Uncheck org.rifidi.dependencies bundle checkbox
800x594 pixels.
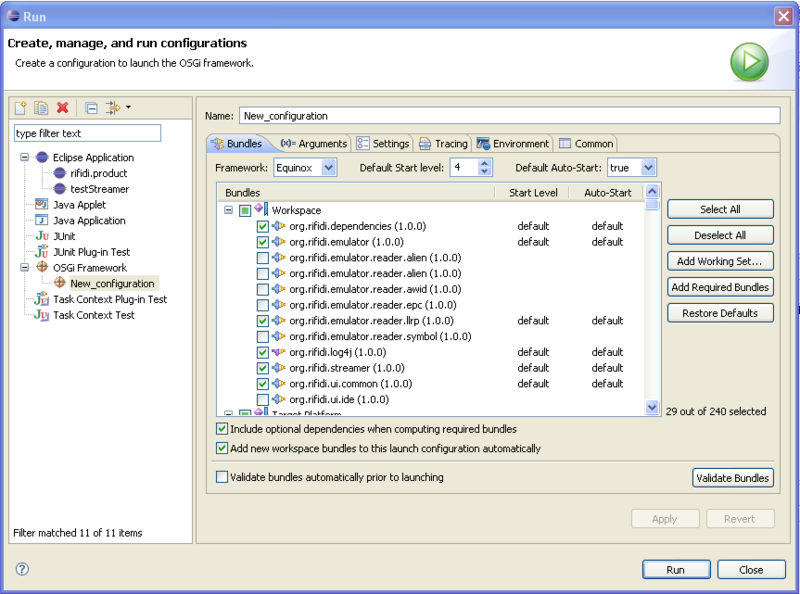[x=262, y=226]
